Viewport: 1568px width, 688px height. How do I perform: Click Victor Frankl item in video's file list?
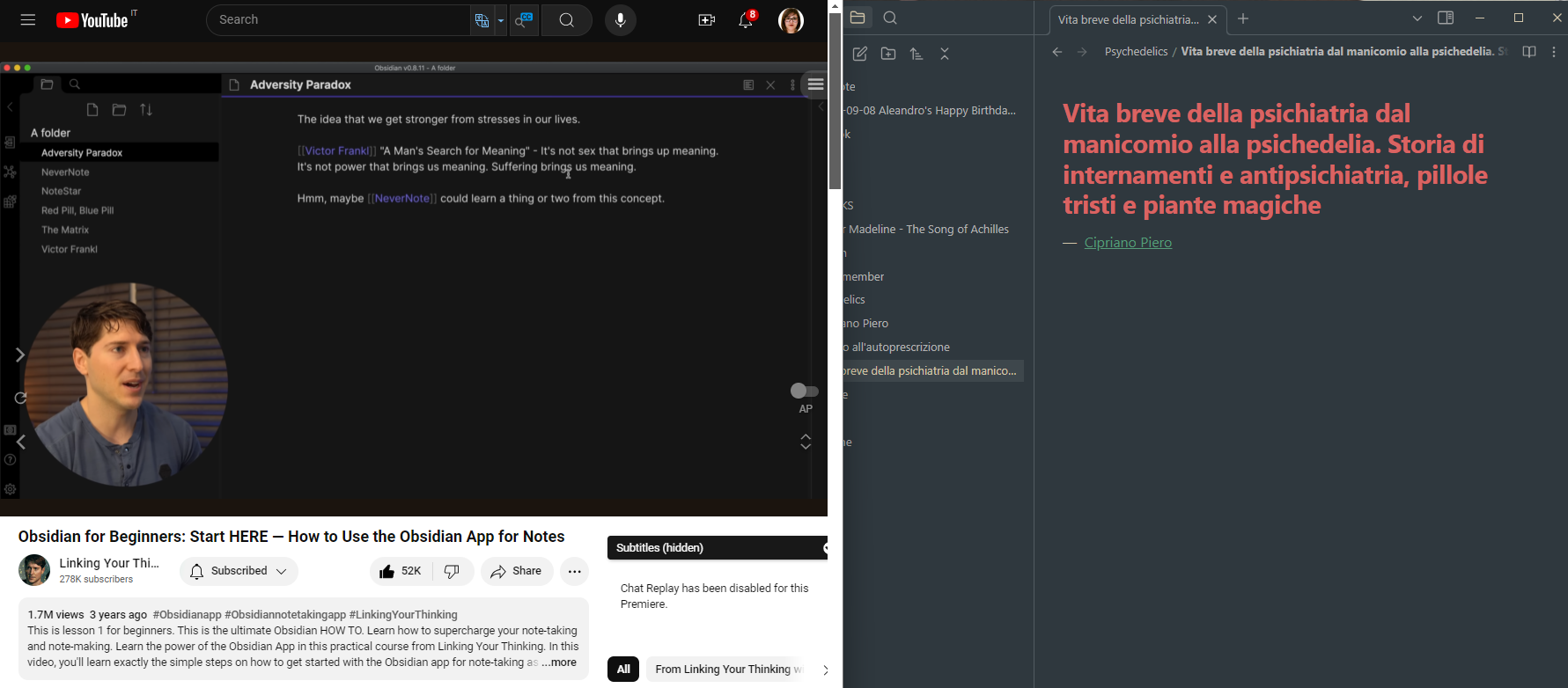[70, 249]
